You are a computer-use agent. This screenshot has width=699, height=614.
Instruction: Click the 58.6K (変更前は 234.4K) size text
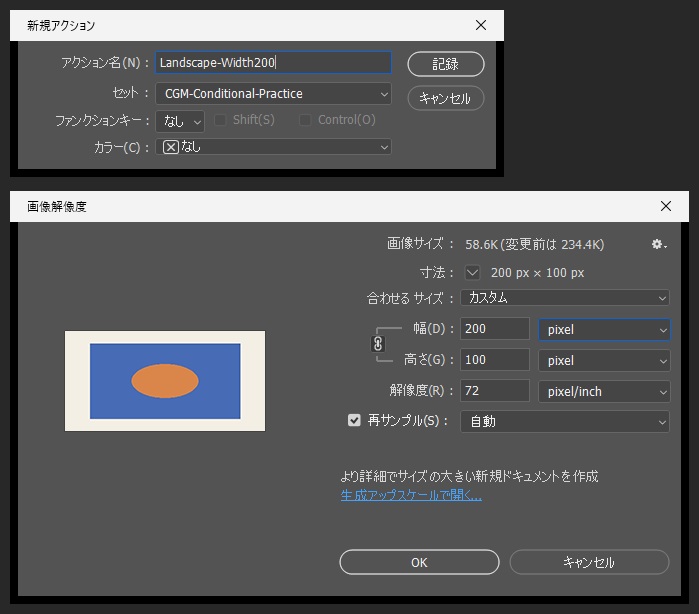(535, 244)
